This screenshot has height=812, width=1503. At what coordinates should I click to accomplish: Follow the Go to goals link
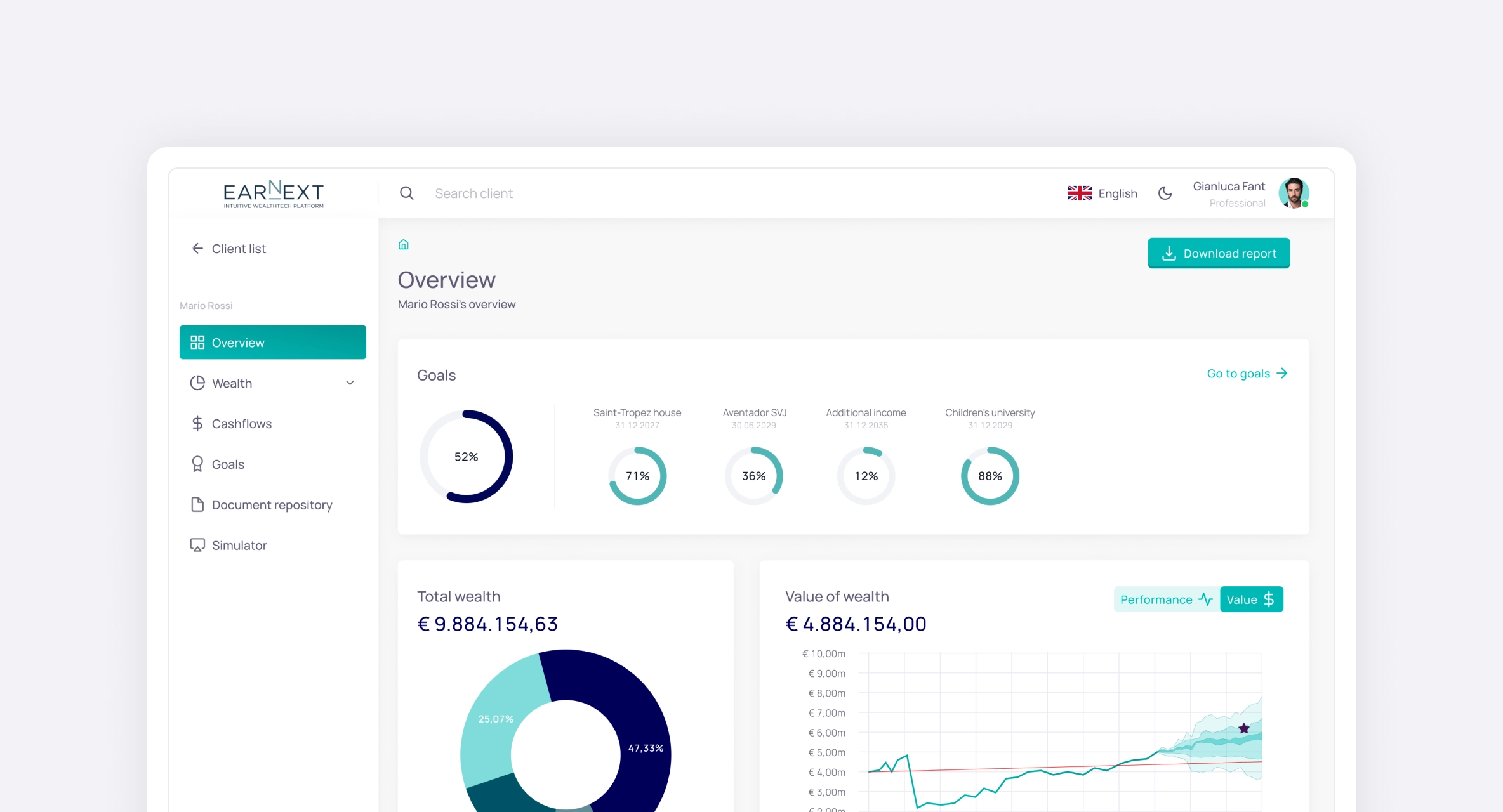pos(1247,374)
